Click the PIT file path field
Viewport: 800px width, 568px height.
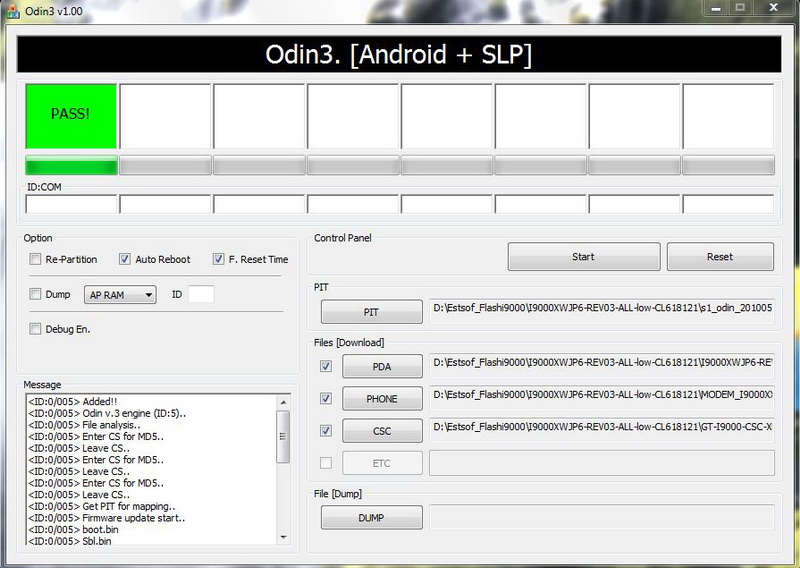(602, 311)
